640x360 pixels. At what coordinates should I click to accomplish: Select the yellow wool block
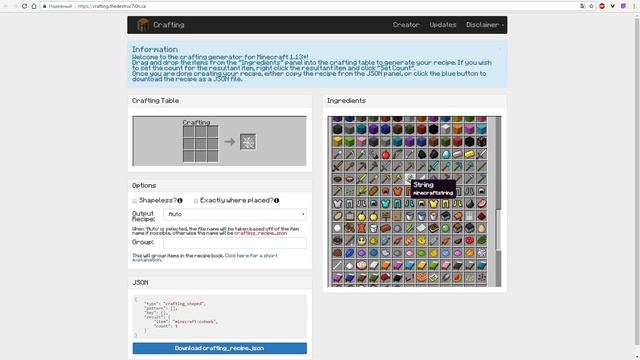tap(337, 142)
